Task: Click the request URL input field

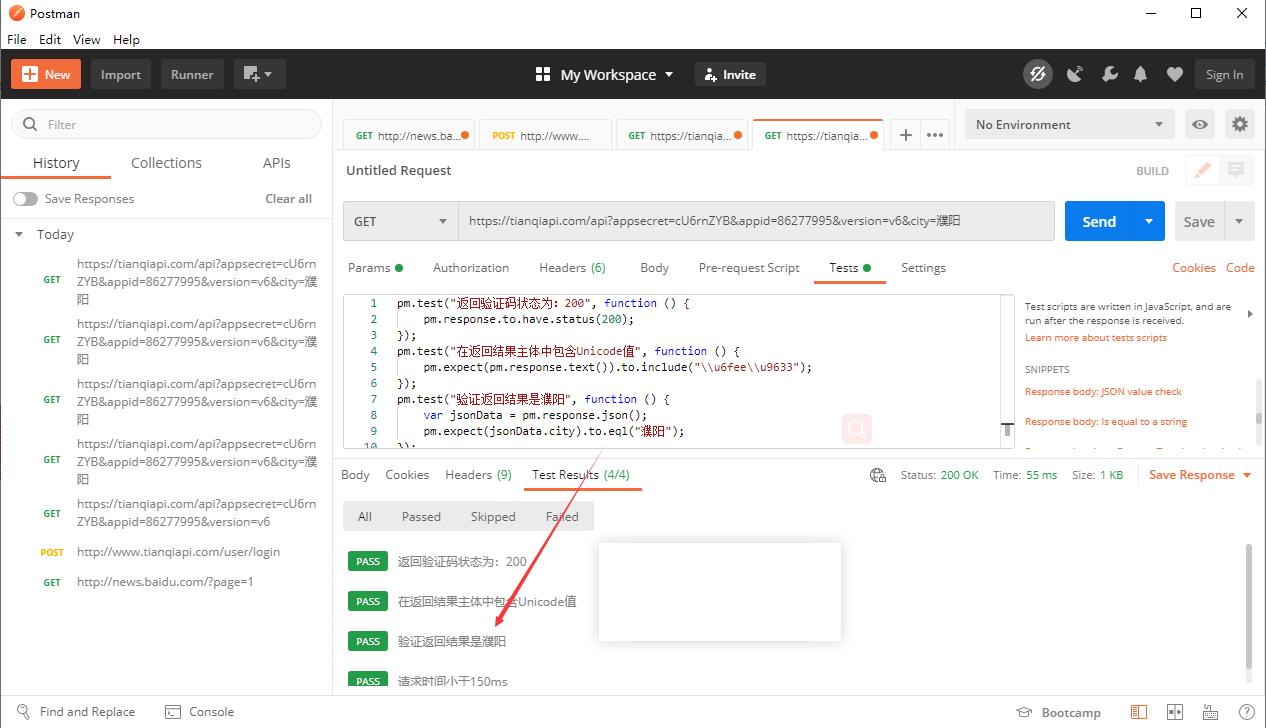Action: pyautogui.click(x=756, y=221)
